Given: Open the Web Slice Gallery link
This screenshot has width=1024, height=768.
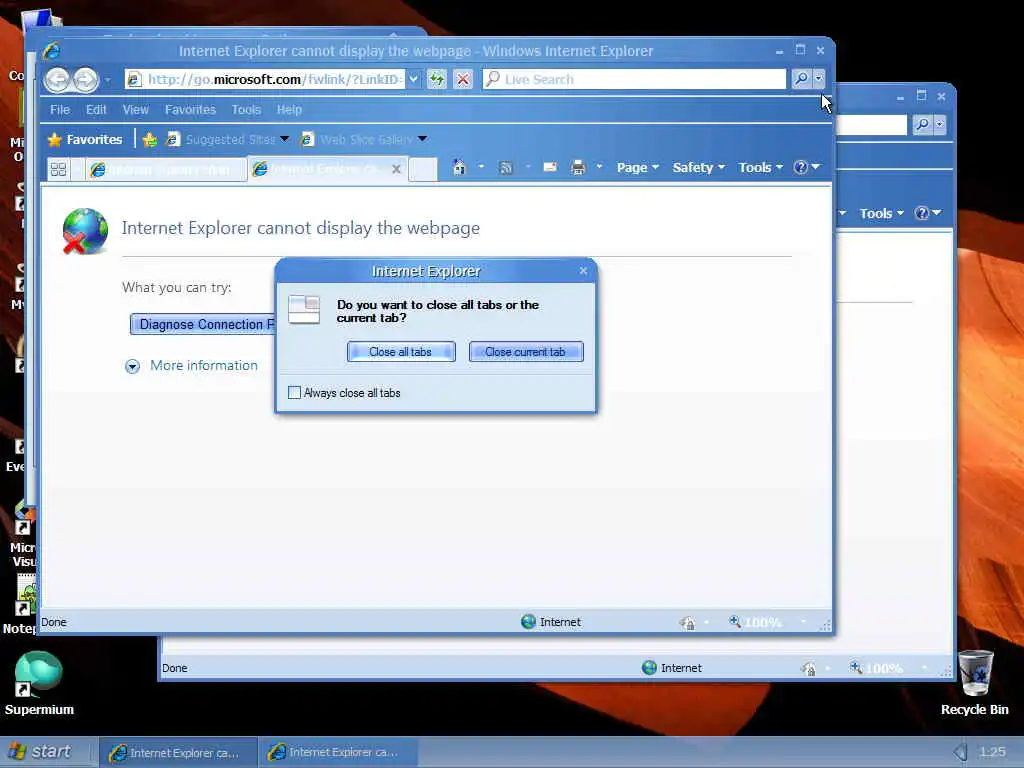Looking at the screenshot, I should click(357, 139).
